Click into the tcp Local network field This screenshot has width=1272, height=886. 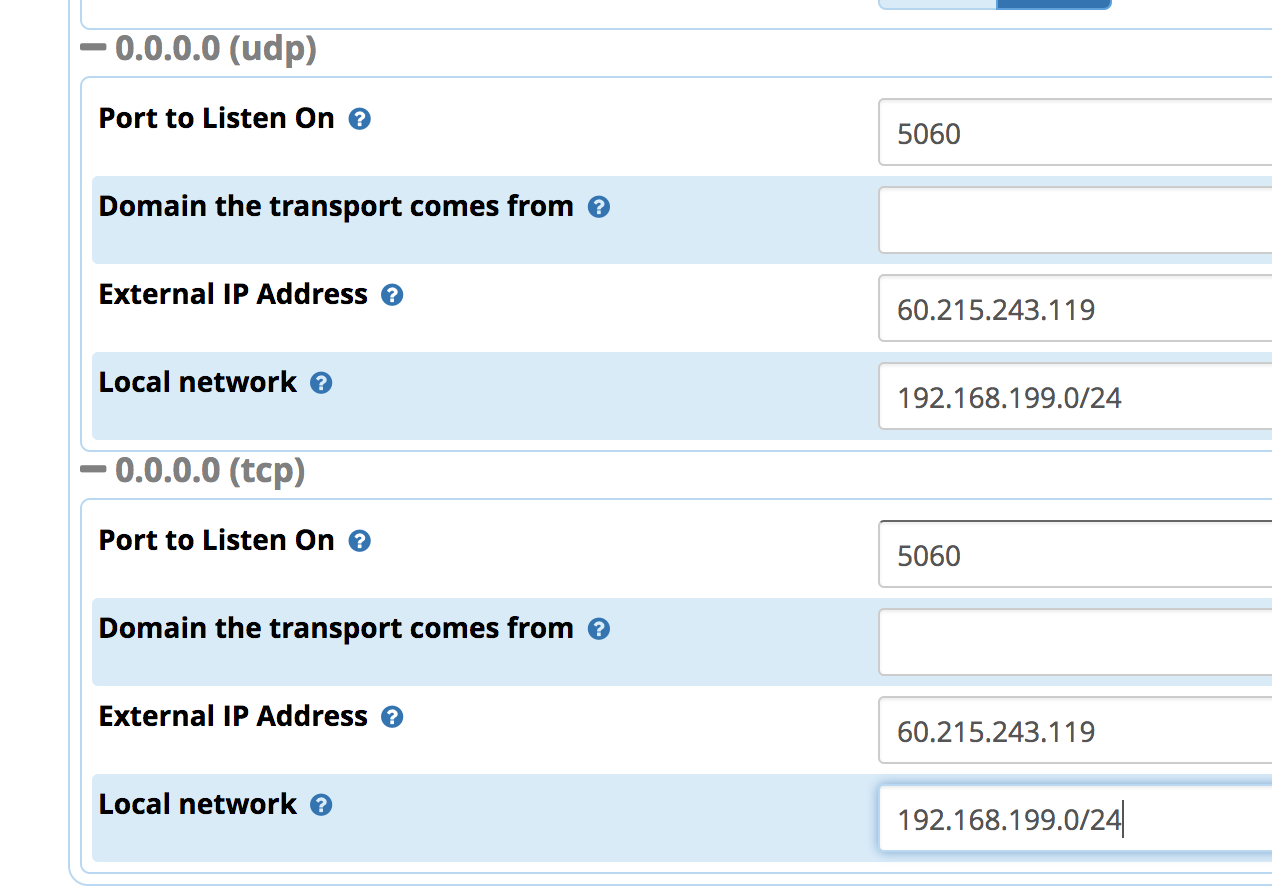1075,818
